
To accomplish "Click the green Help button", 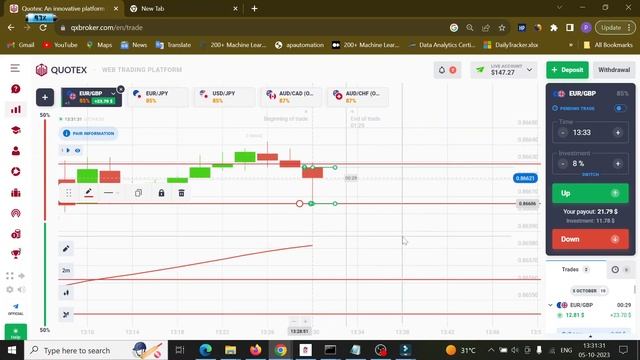I will (x=16, y=332).
